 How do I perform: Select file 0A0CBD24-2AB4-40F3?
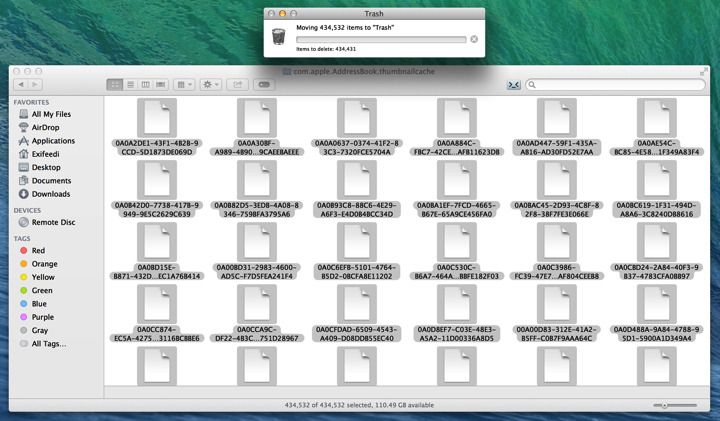pyautogui.click(x=657, y=252)
